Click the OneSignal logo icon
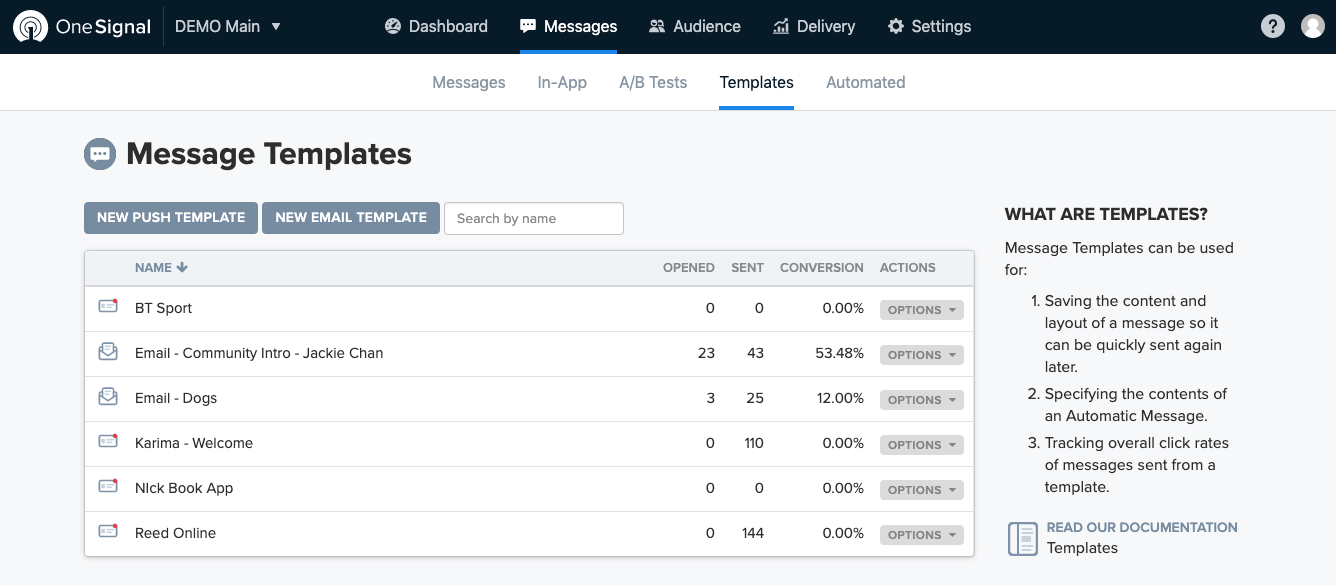 pyautogui.click(x=30, y=27)
